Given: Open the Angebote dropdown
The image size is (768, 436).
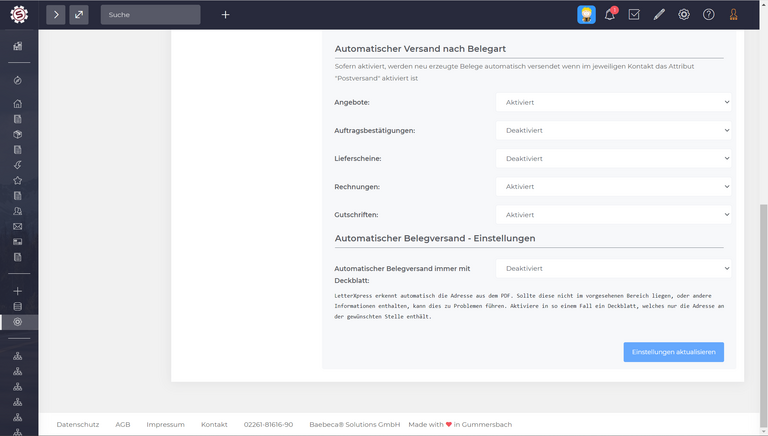Looking at the screenshot, I should [613, 102].
